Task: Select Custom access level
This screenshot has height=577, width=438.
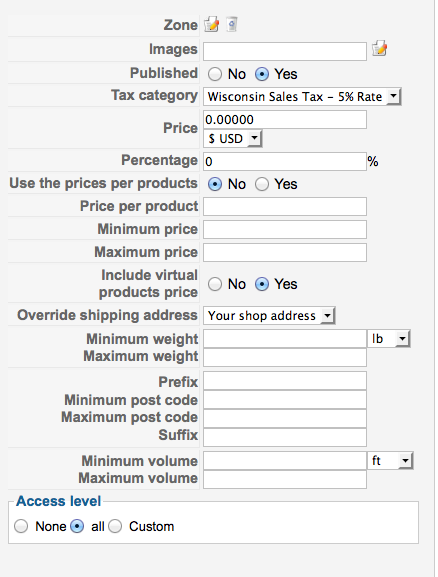Action: (x=115, y=526)
